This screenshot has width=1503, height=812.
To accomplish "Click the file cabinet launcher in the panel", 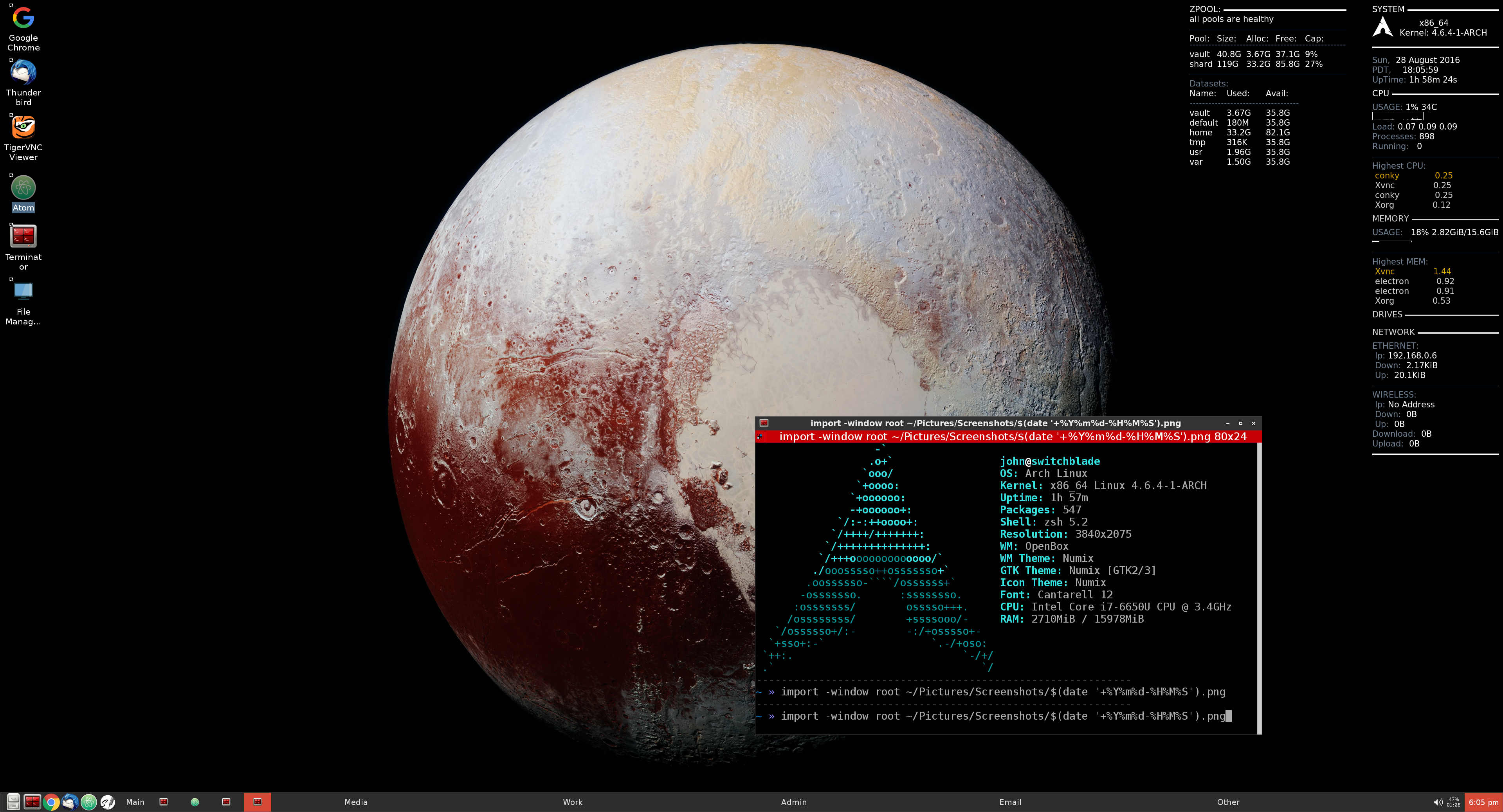I will coord(13,802).
